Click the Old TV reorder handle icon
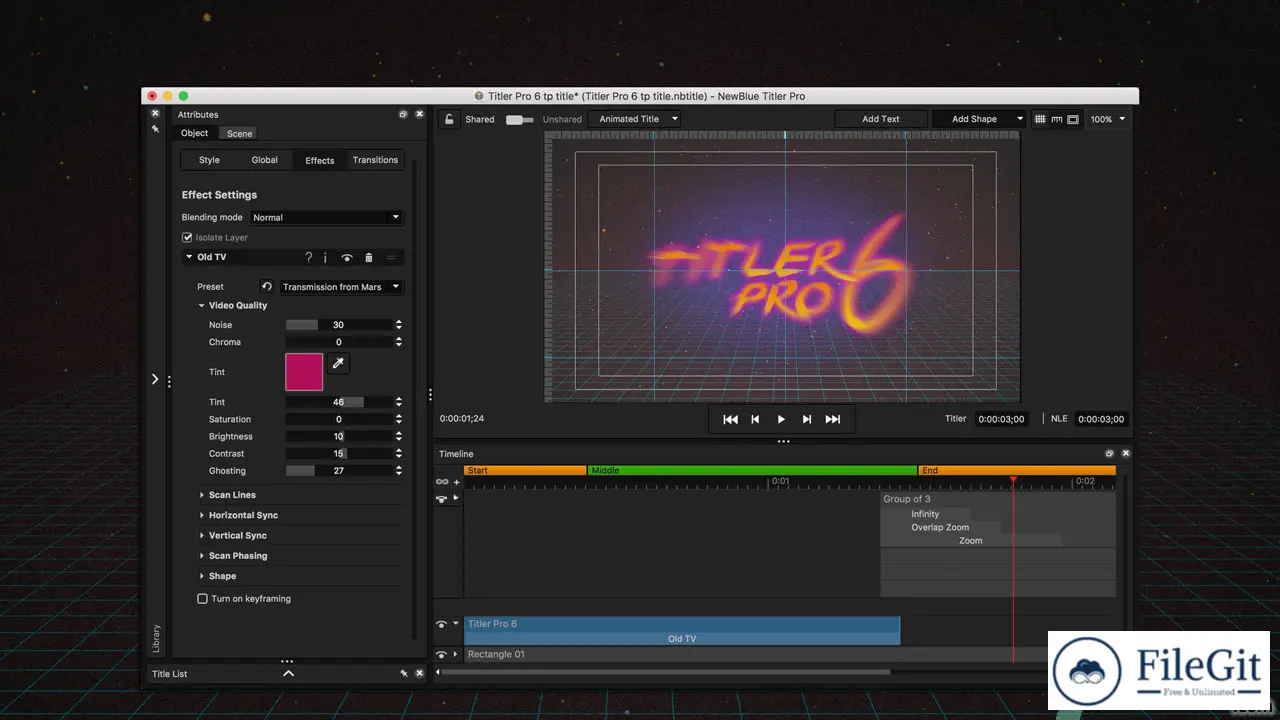This screenshot has width=1280, height=720. tap(391, 257)
